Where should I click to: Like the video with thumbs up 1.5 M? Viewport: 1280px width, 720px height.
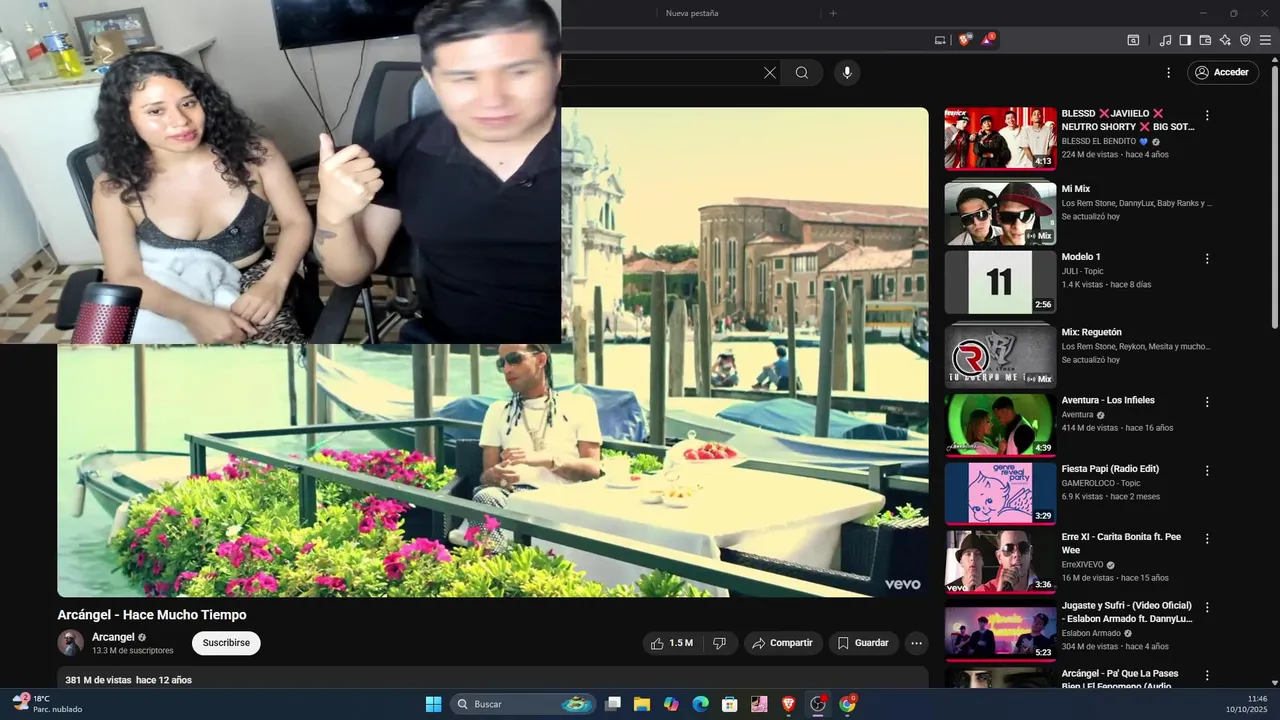click(672, 643)
